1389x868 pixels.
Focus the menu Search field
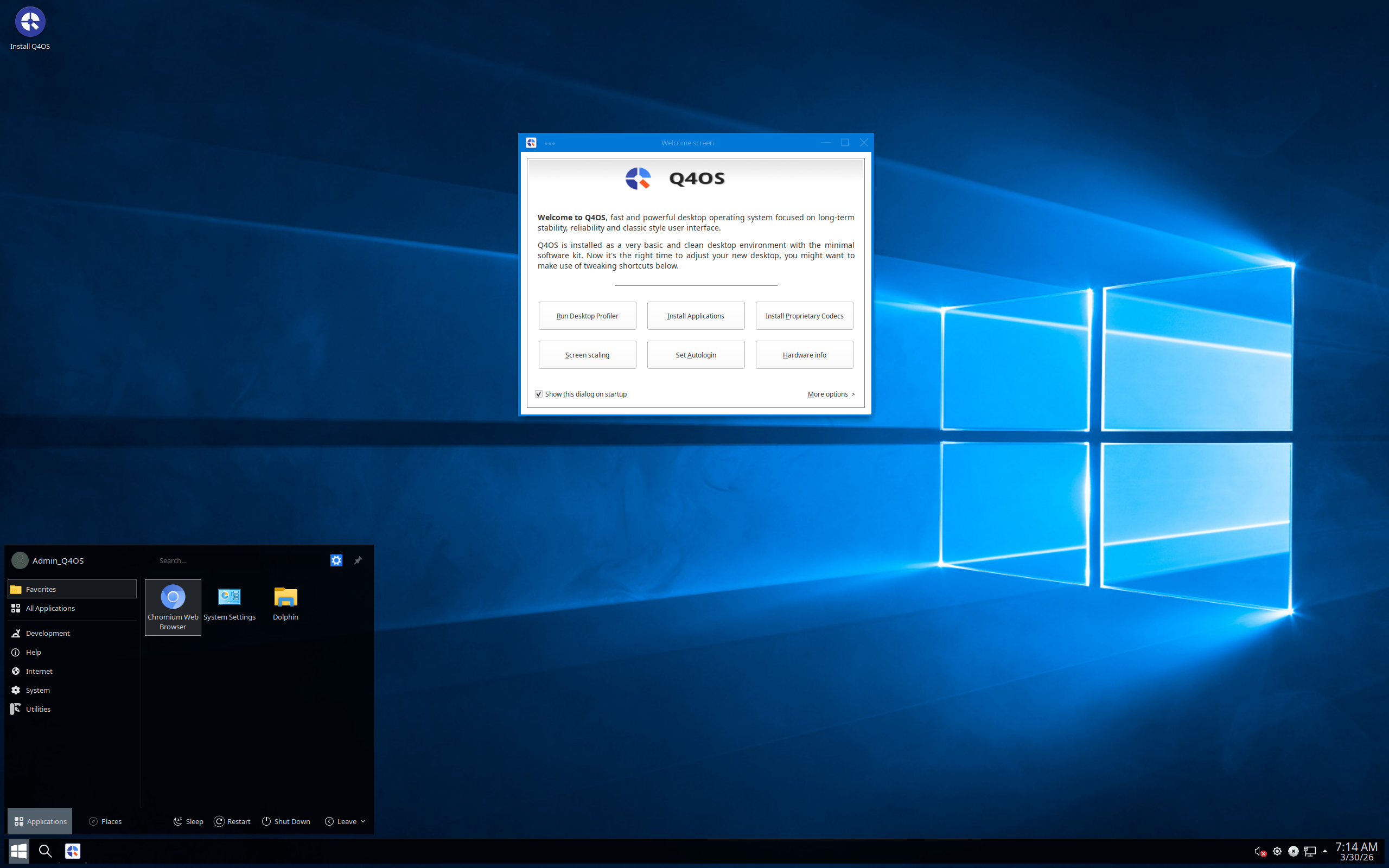coord(238,560)
